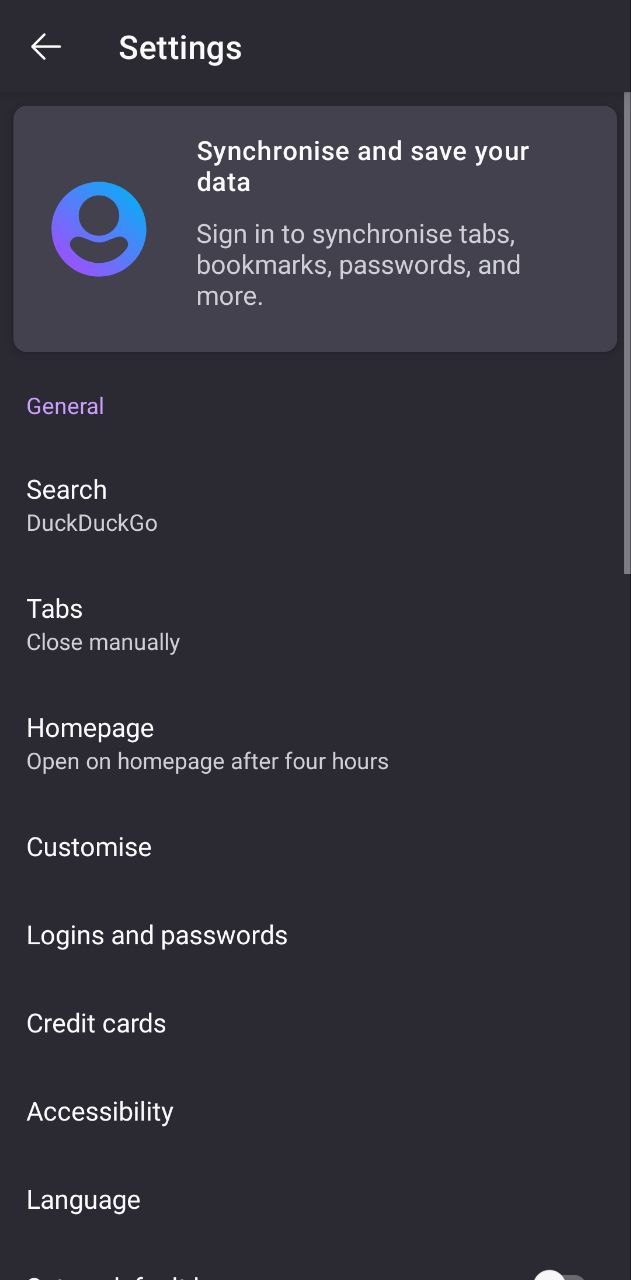Tap the Settings page title
Image resolution: width=631 pixels, height=1280 pixels.
pyautogui.click(x=180, y=47)
